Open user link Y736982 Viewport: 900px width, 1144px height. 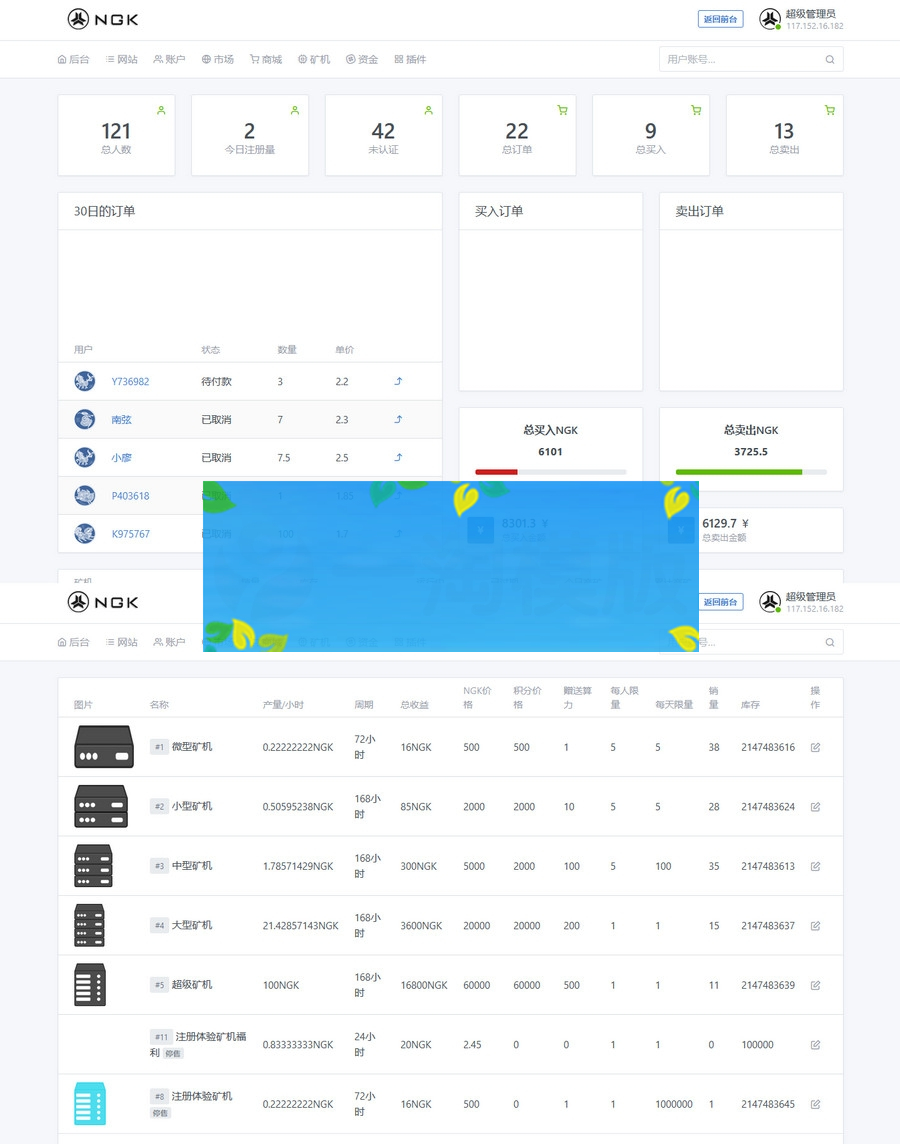pos(130,381)
